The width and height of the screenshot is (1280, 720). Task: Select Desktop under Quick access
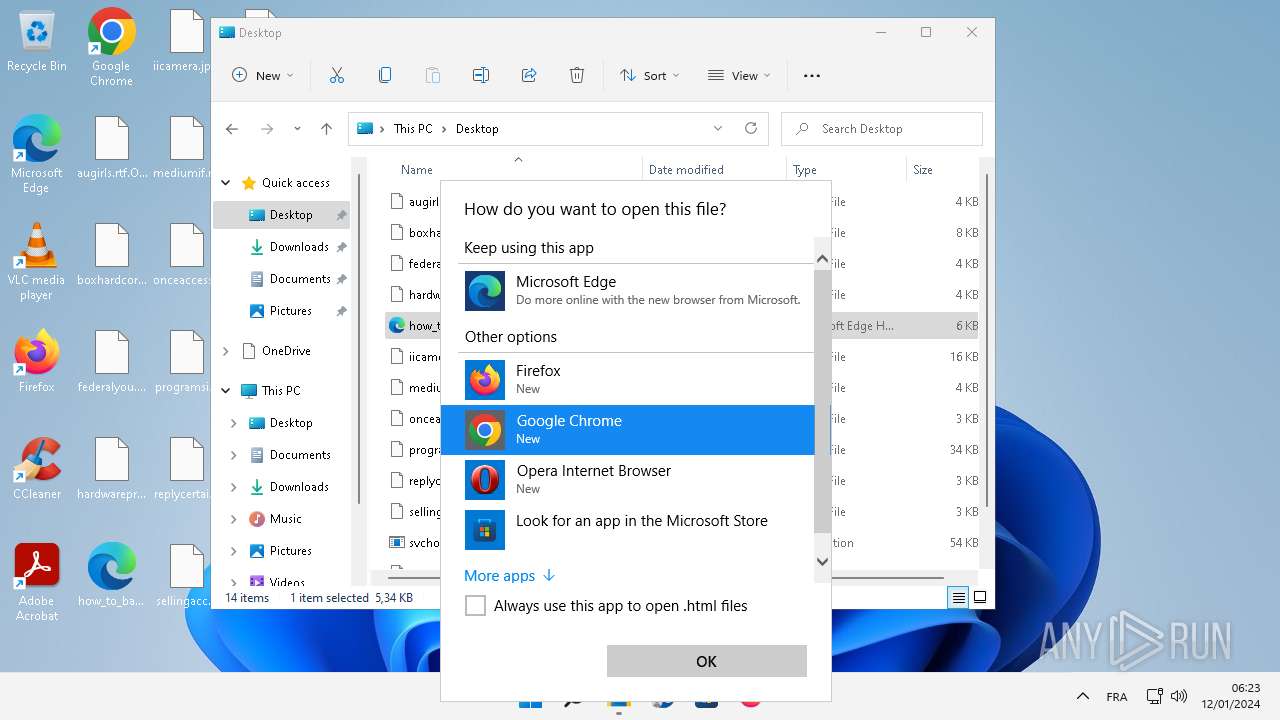coord(282,215)
